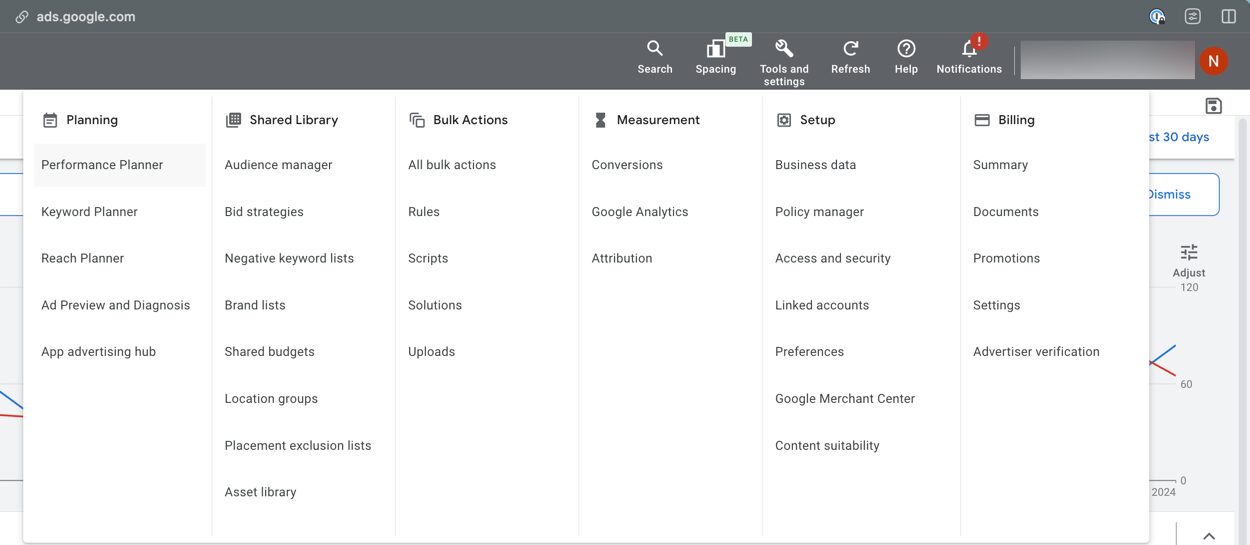Open App advertising hub
The height and width of the screenshot is (545, 1250).
pos(98,352)
